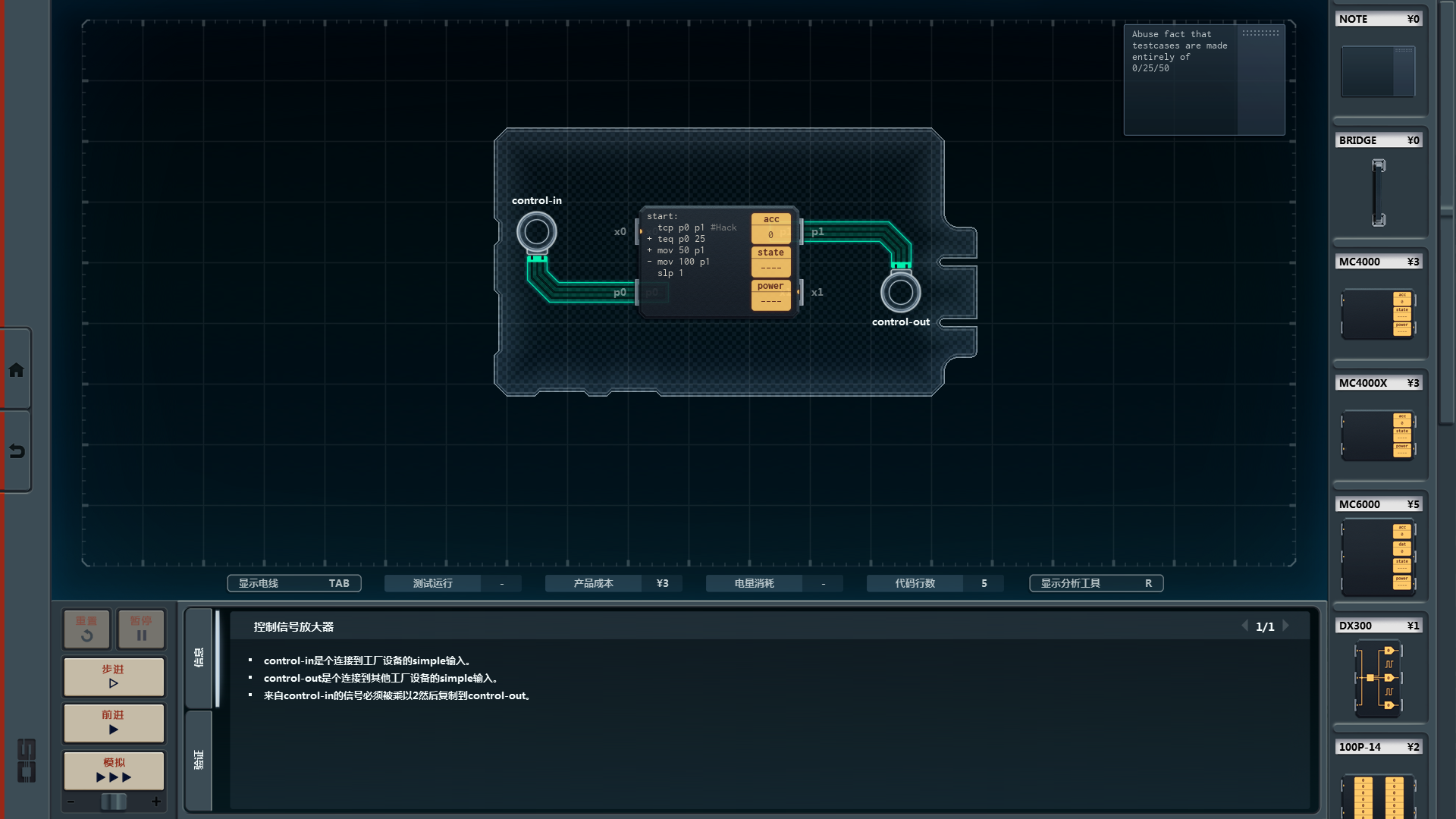
Task: Pick the MC6000 microcontroller part
Action: [x=1378, y=557]
